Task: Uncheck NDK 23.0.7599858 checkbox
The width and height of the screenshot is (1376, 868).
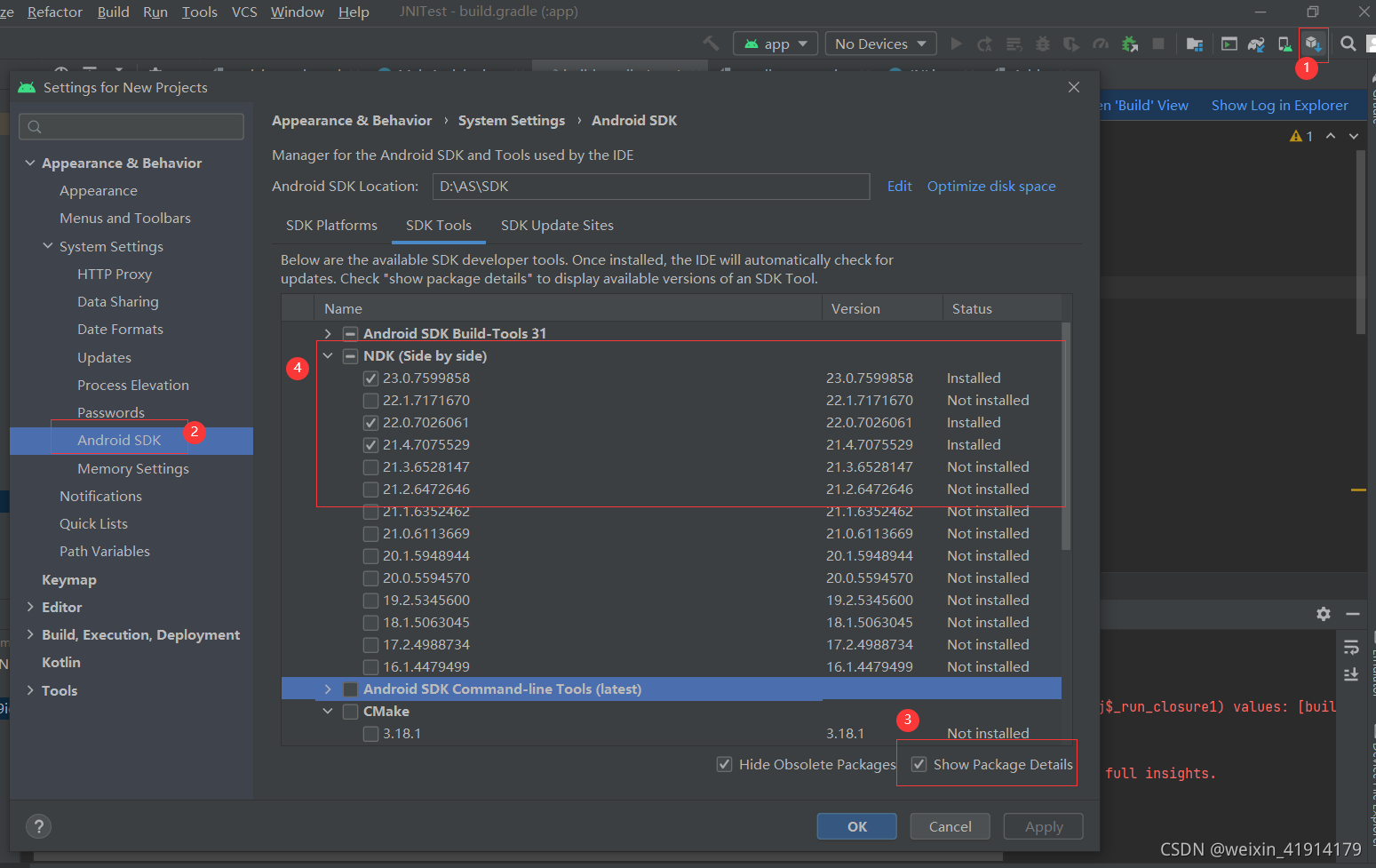Action: tap(371, 378)
